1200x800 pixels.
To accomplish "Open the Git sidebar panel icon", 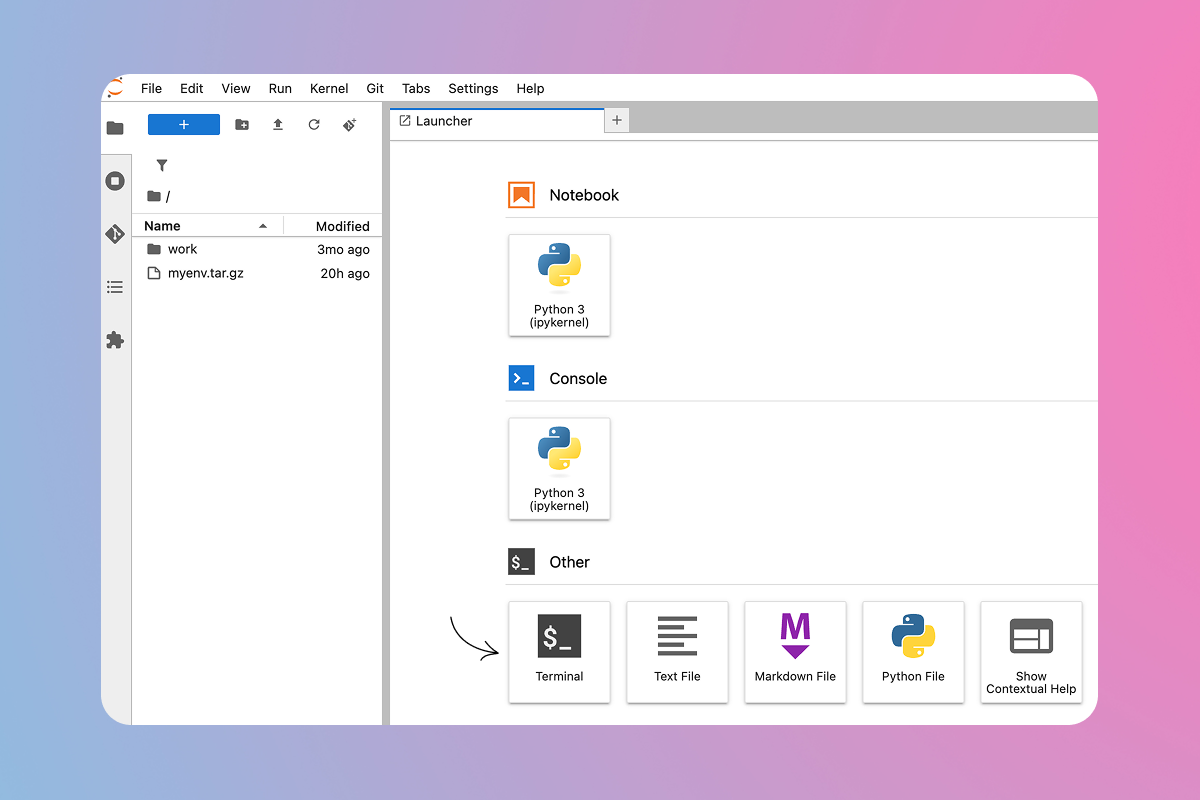I will [115, 234].
